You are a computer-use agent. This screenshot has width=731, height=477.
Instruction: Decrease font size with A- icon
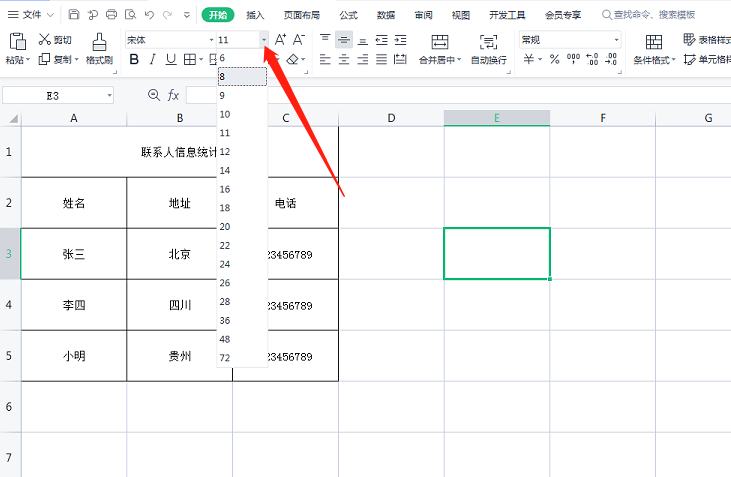(299, 40)
